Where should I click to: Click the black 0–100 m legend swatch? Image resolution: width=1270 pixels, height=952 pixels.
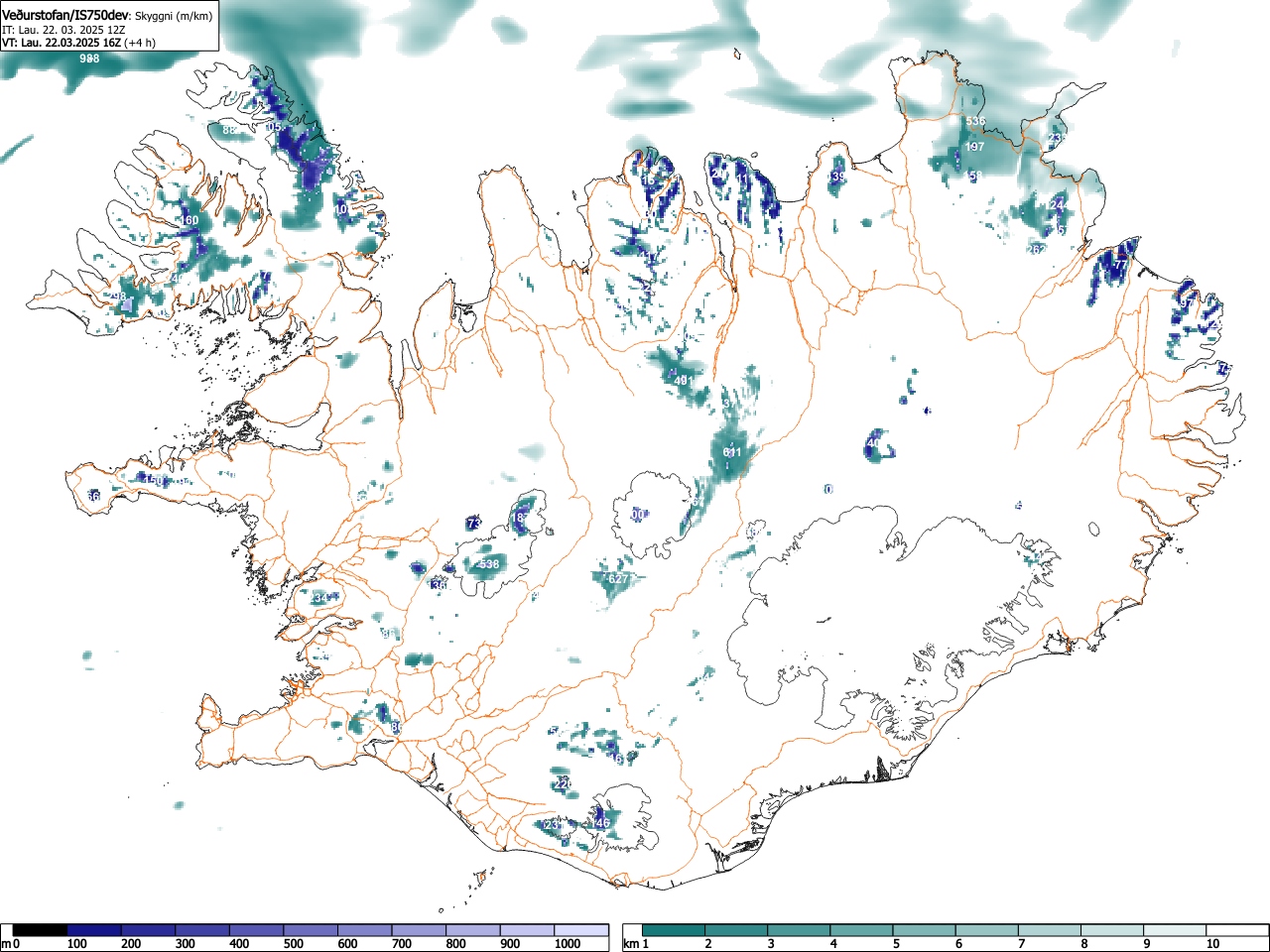pos(40,930)
